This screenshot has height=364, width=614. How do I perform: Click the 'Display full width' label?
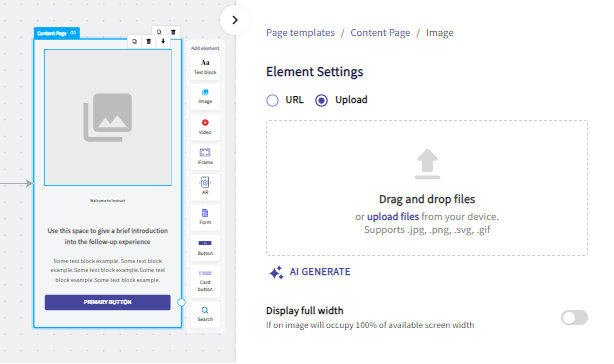[x=305, y=311]
